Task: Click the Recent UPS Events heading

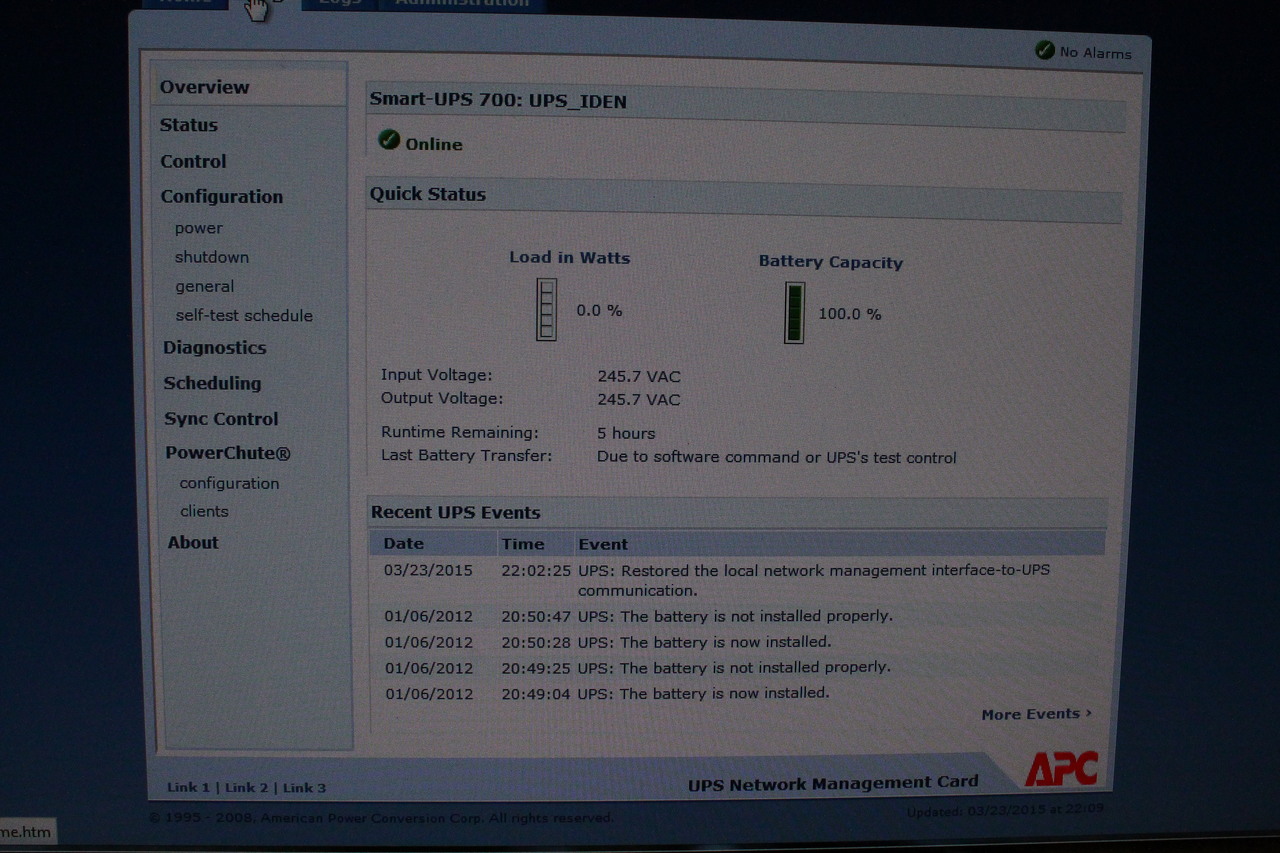Action: 455,512
